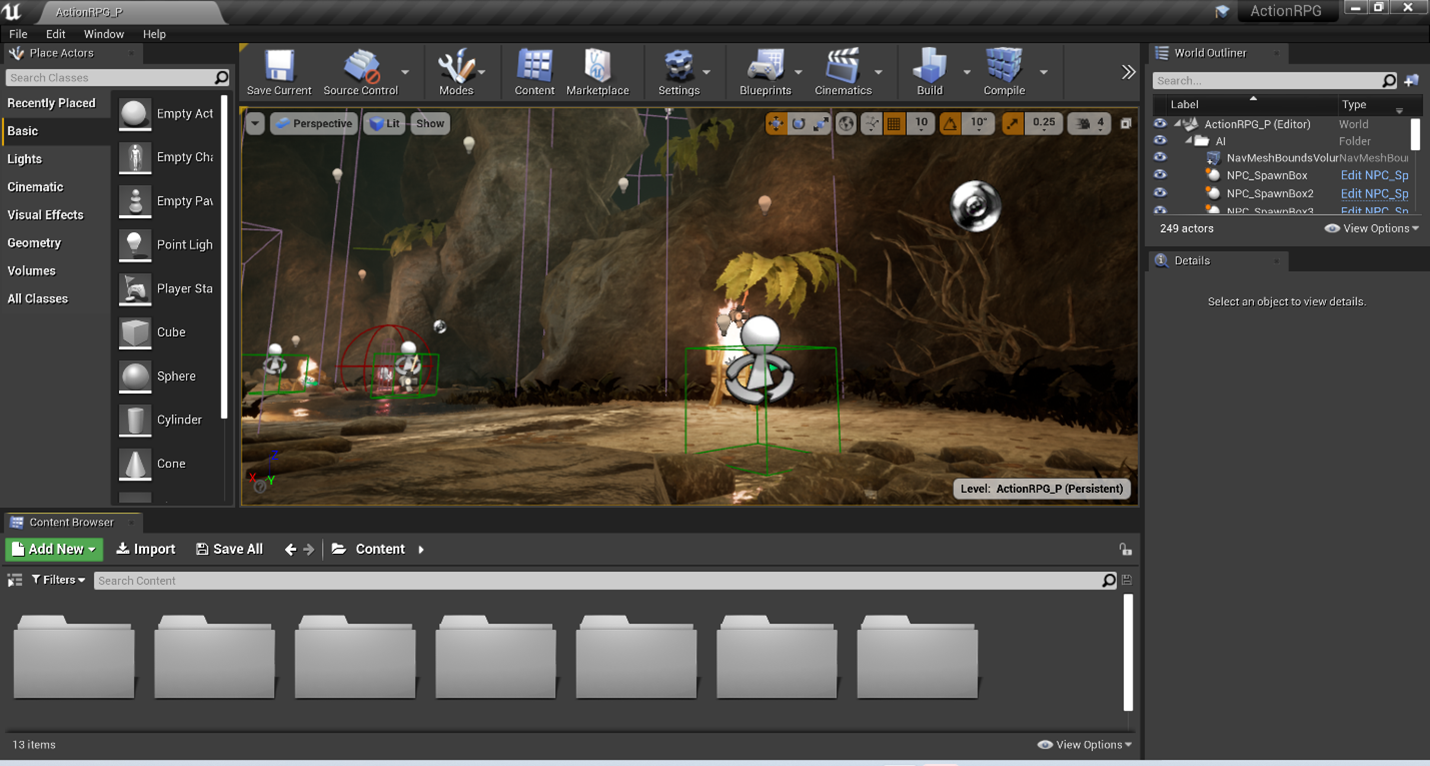1430x766 pixels.
Task: Open Cinematics from the toolbar
Action: (x=842, y=72)
